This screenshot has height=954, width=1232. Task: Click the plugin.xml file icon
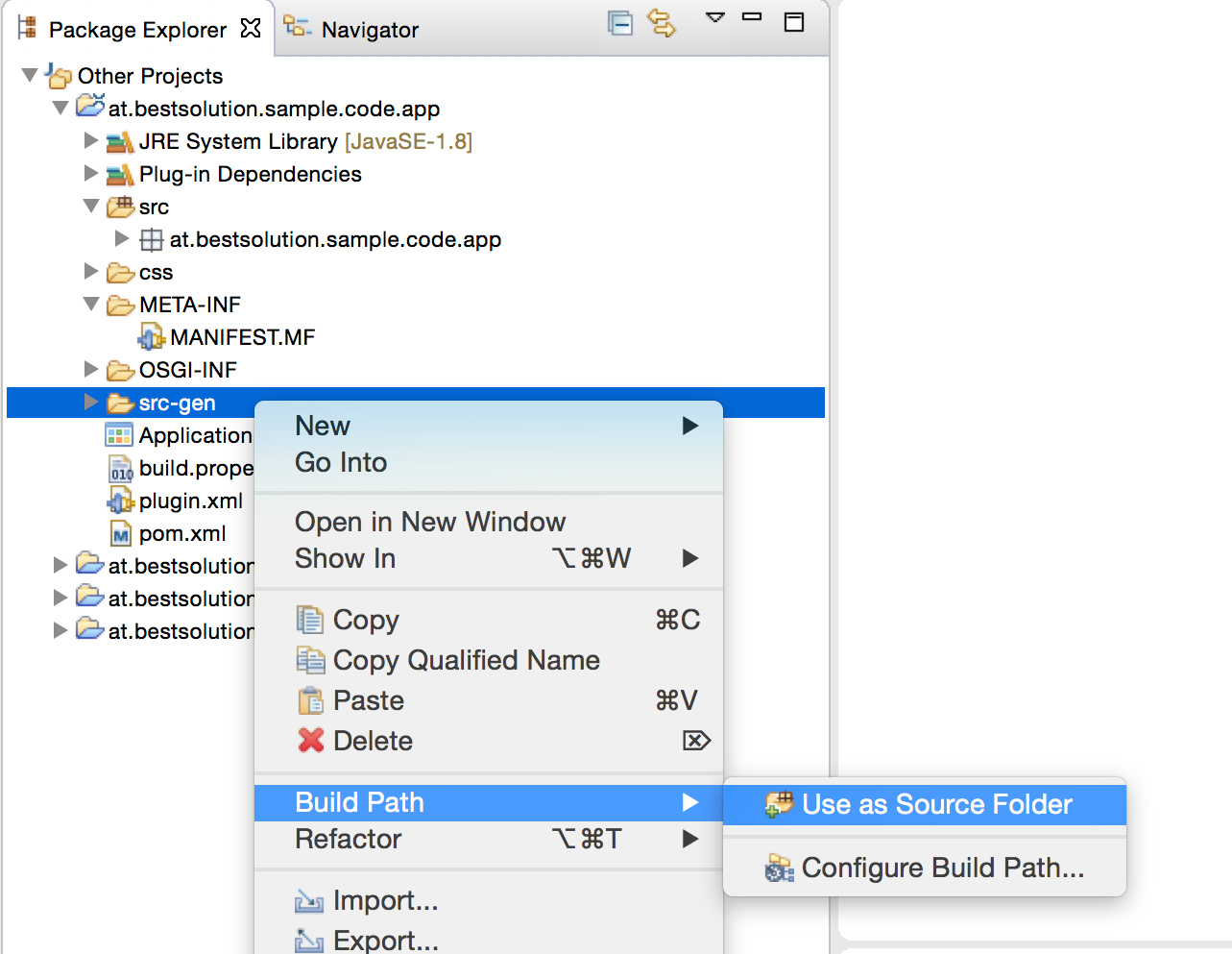click(120, 501)
